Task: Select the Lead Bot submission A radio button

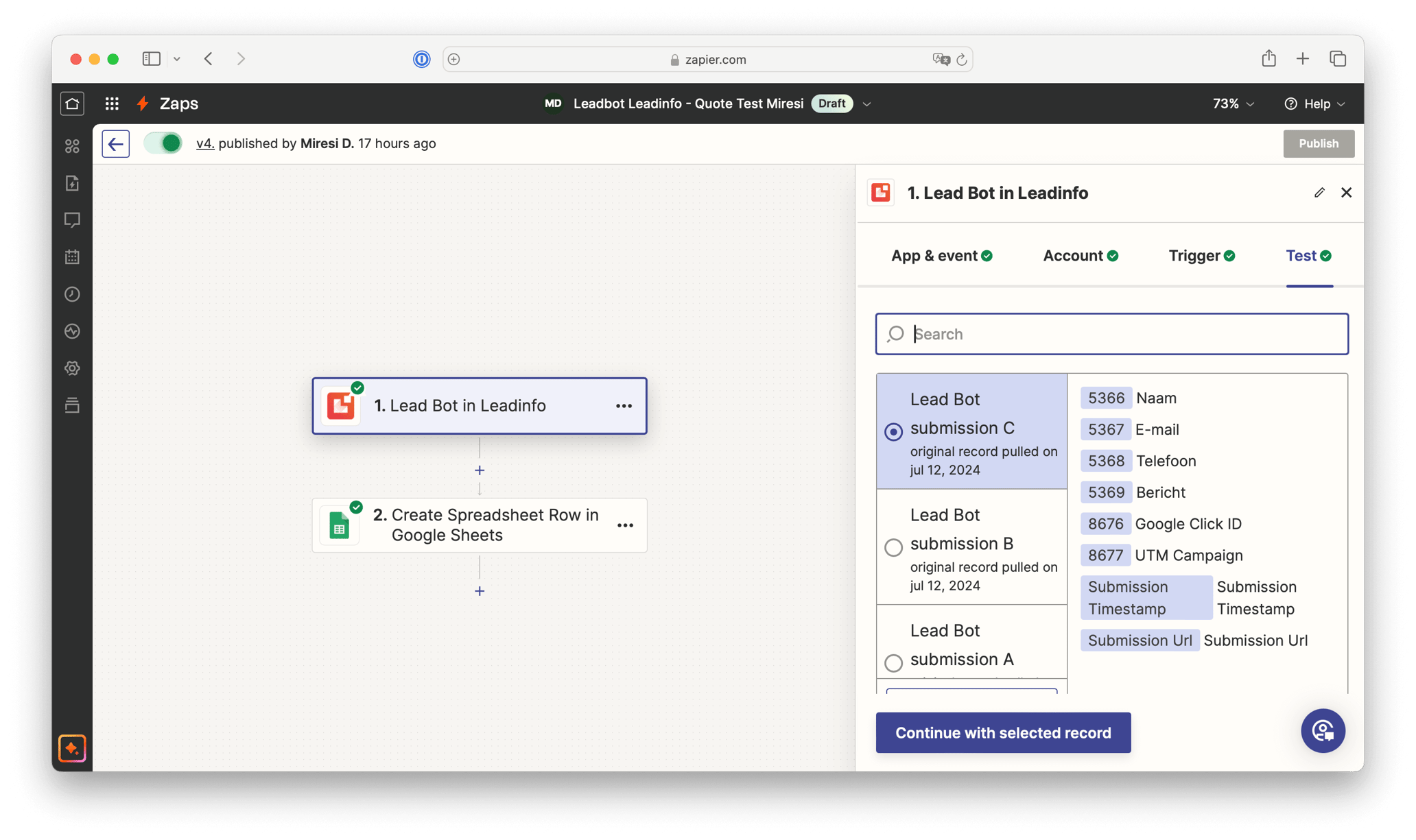Action: point(893,662)
